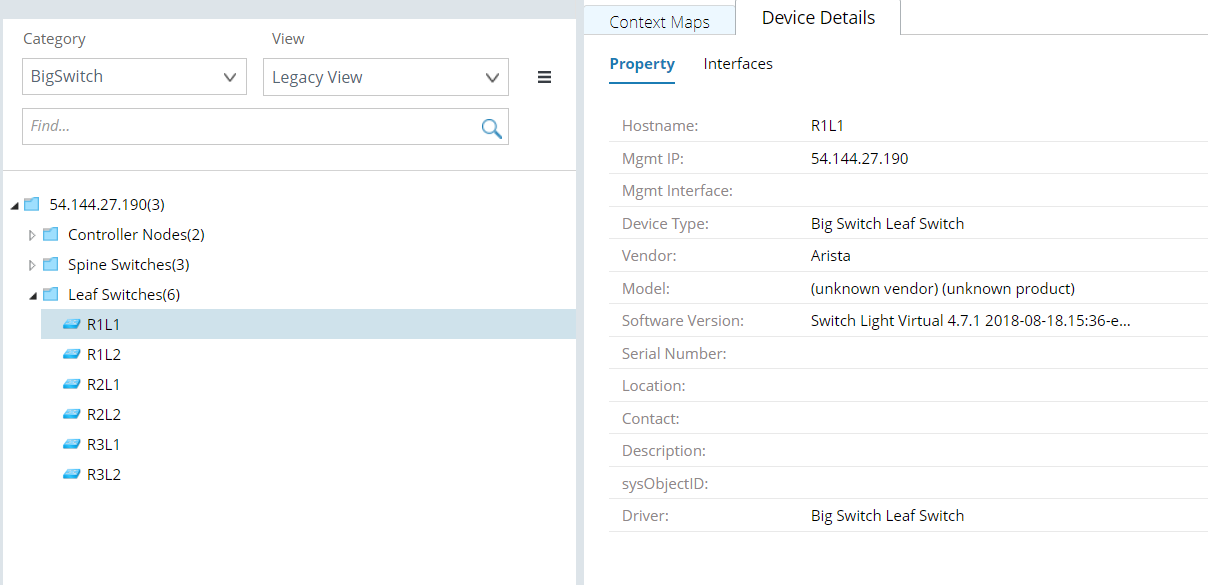Screen dimensions: 1208x585
Task: Click the R3L1 switch icon
Action: 71,444
